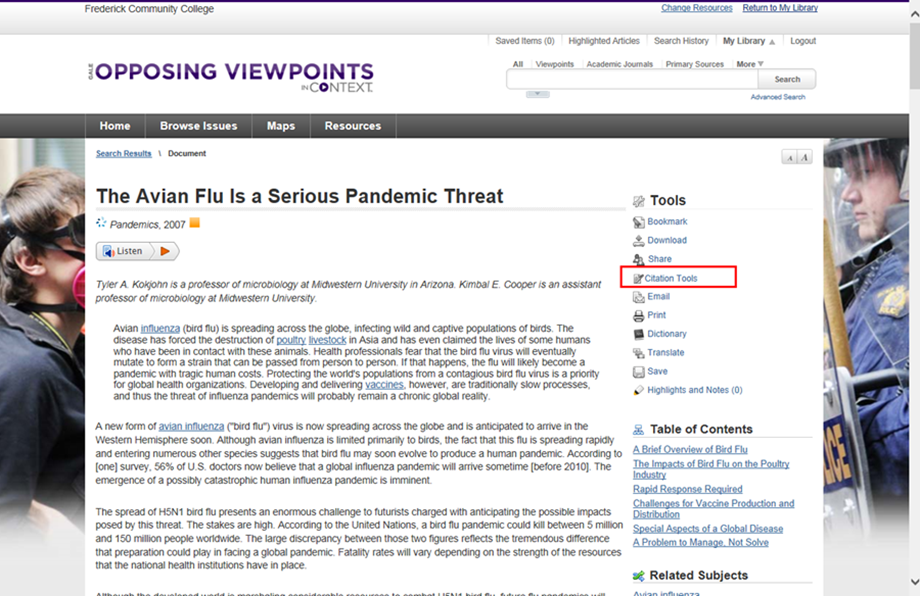Click the Pandemics, 2007 source text
The width and height of the screenshot is (920, 596).
point(147,225)
